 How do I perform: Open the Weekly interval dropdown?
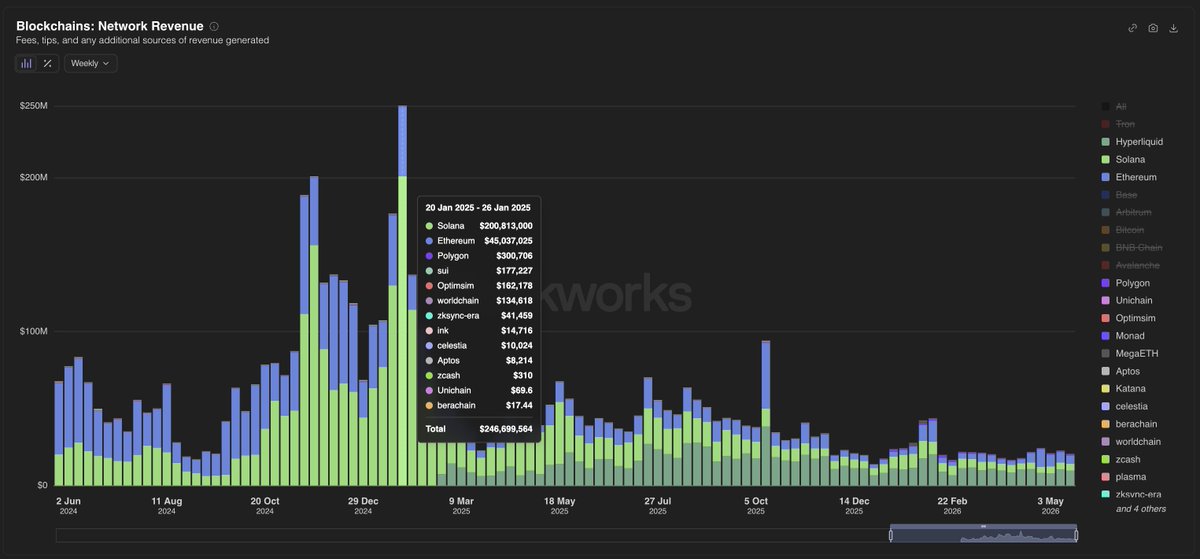pos(91,63)
